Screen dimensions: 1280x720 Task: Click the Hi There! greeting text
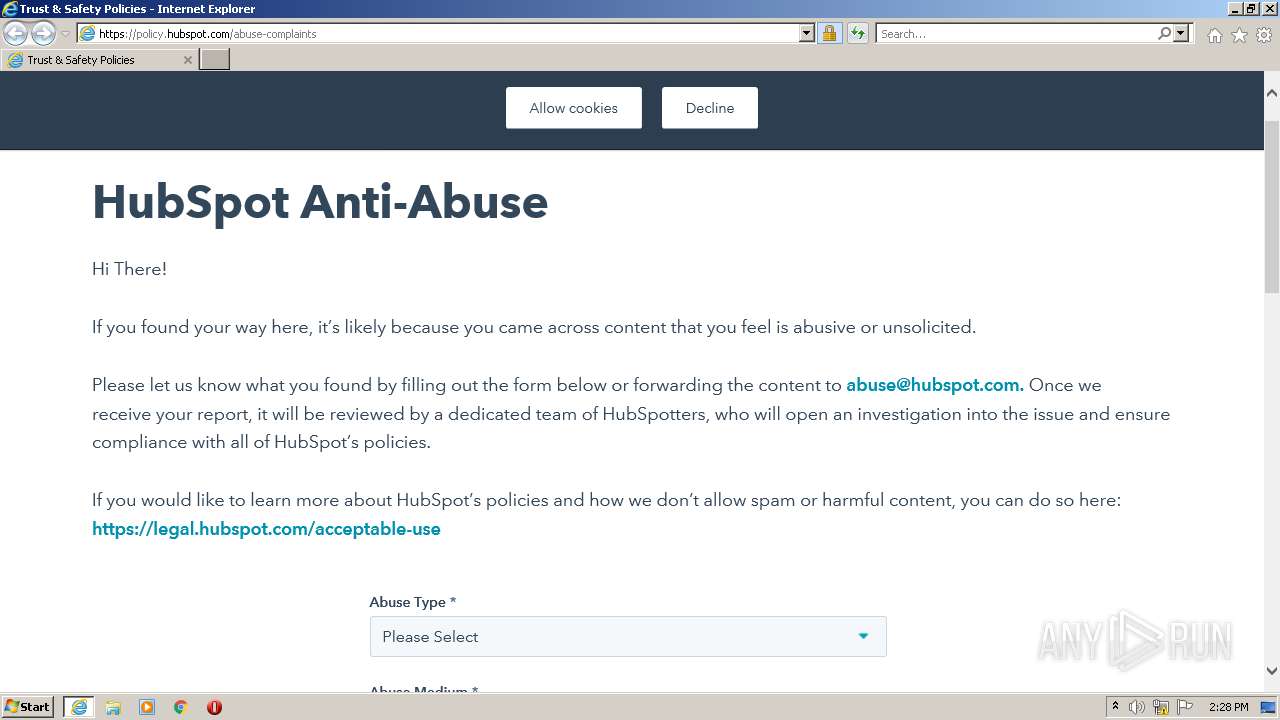coord(130,269)
